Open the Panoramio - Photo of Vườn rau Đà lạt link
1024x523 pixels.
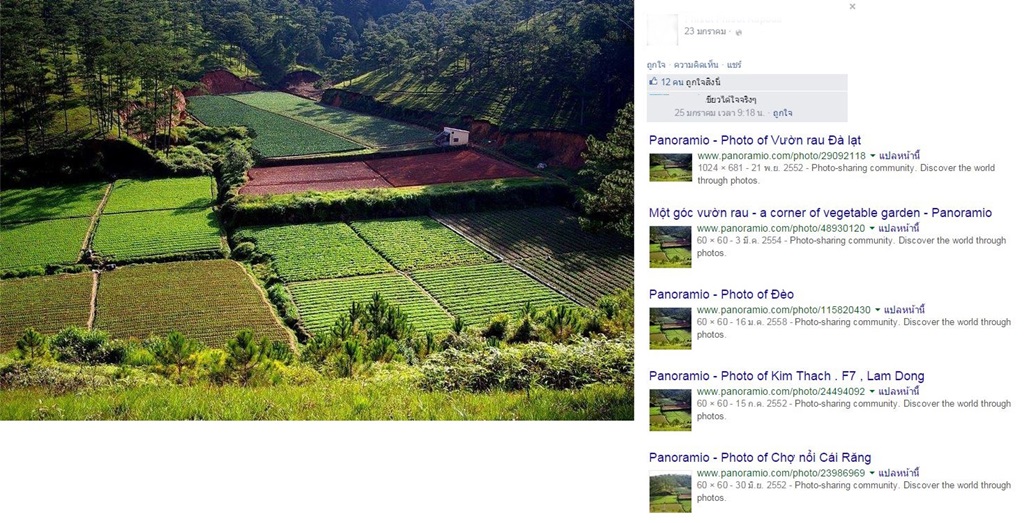click(x=755, y=140)
